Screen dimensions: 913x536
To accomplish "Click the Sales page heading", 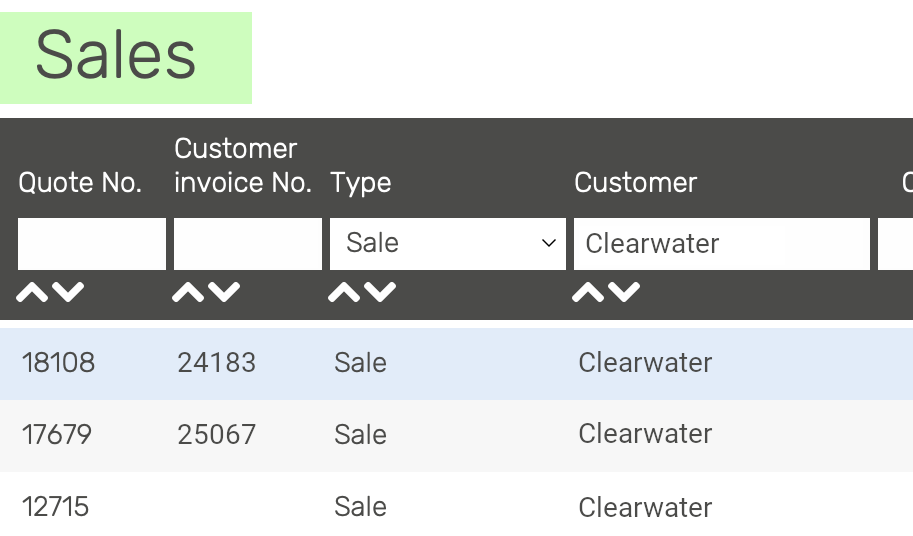I will 116,55.
